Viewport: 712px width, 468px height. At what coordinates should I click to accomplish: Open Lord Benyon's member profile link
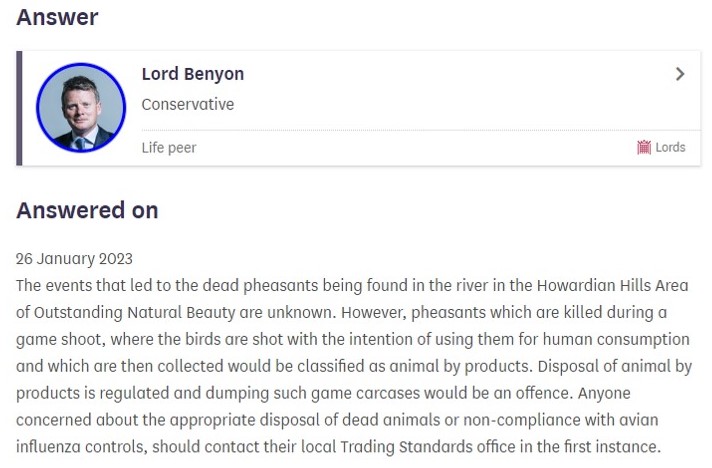click(x=193, y=74)
